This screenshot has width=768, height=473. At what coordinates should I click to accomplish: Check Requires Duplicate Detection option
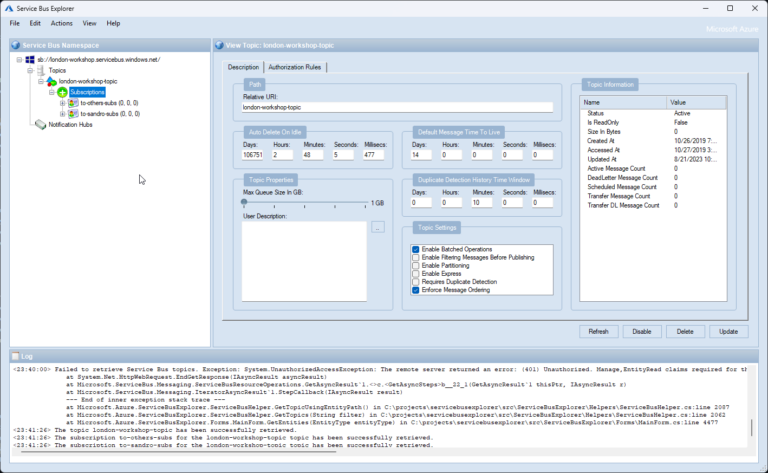tap(416, 281)
